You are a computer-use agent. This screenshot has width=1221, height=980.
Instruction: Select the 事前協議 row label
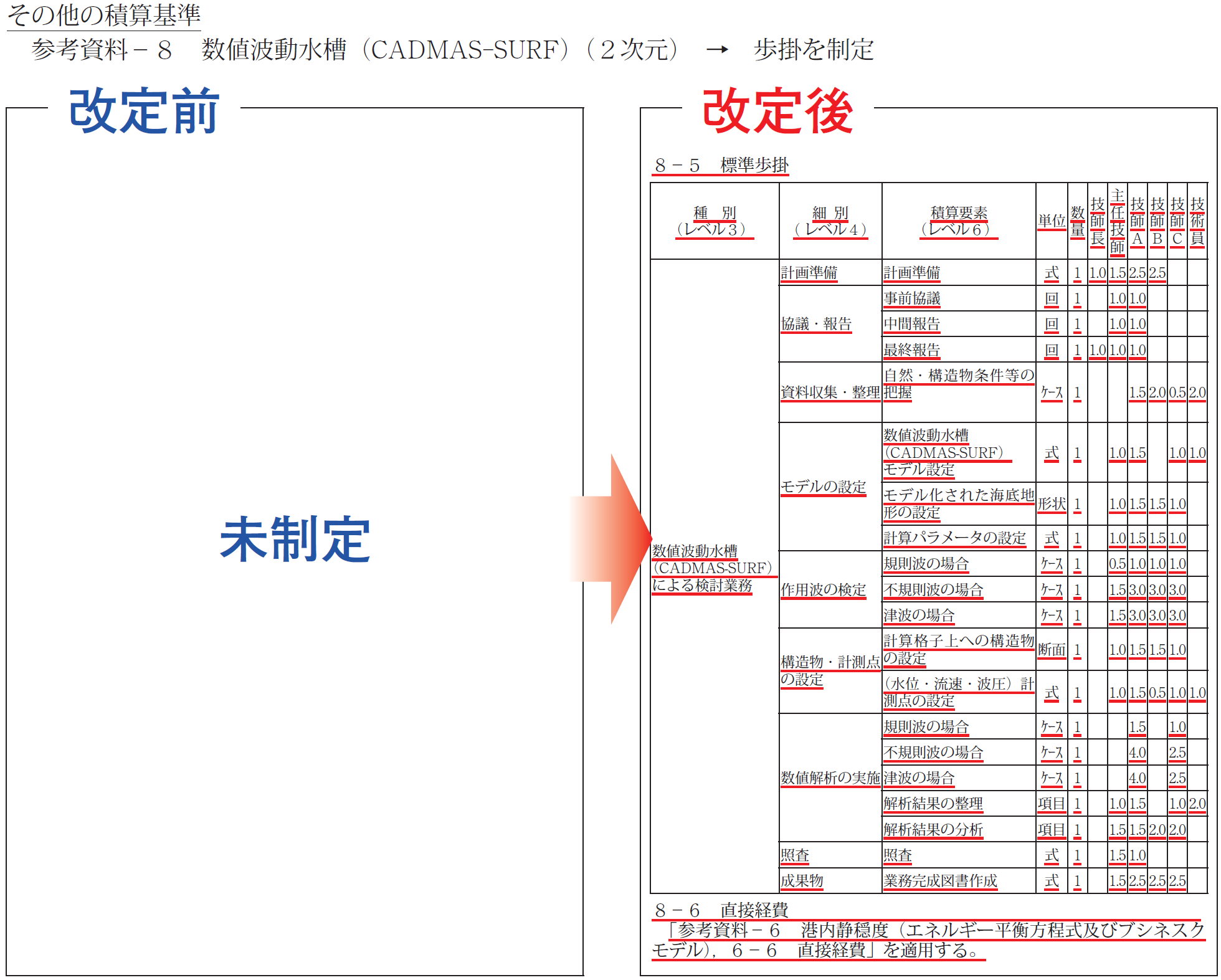click(x=912, y=298)
